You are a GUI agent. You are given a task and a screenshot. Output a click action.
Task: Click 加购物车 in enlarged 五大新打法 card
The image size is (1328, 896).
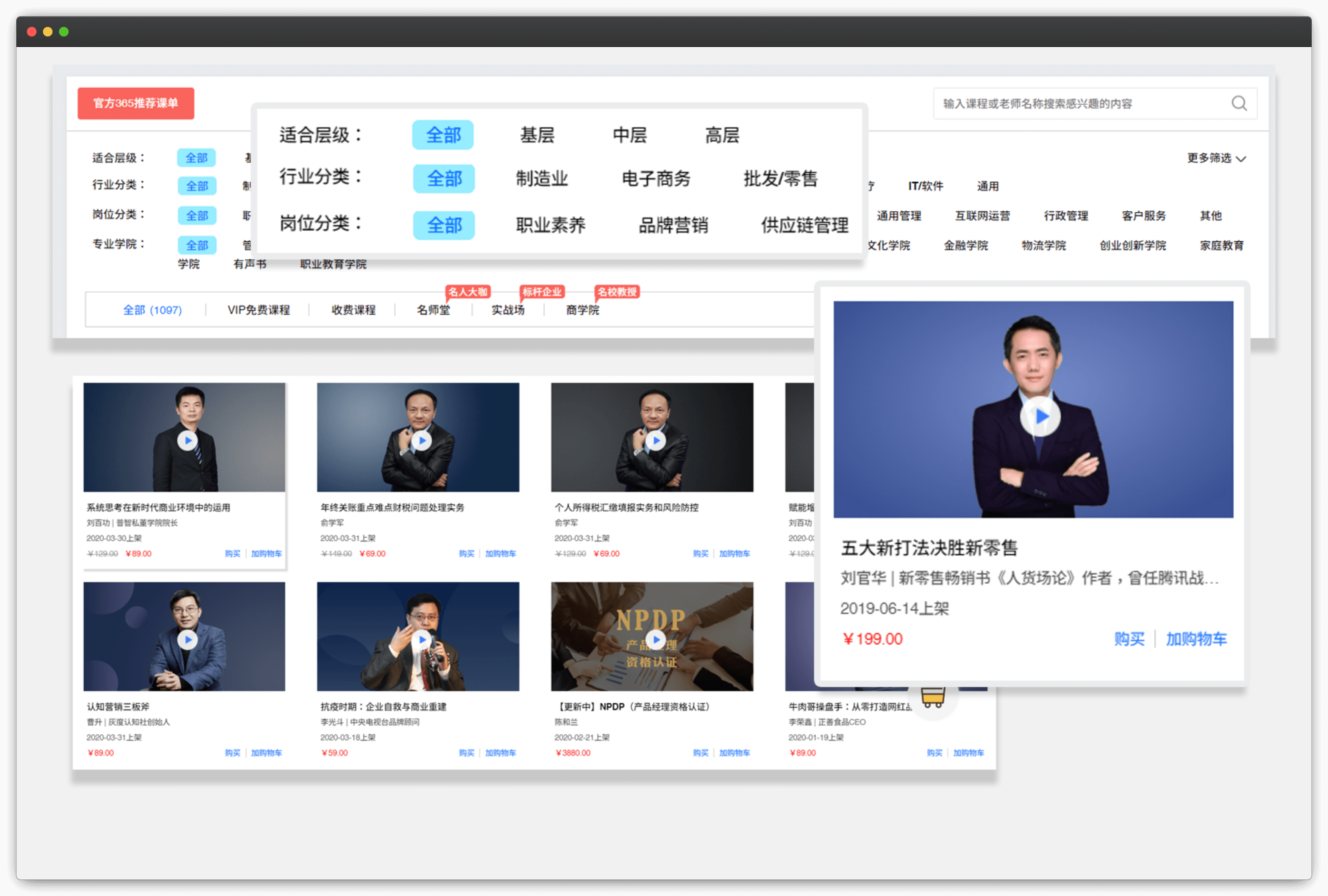[1196, 639]
